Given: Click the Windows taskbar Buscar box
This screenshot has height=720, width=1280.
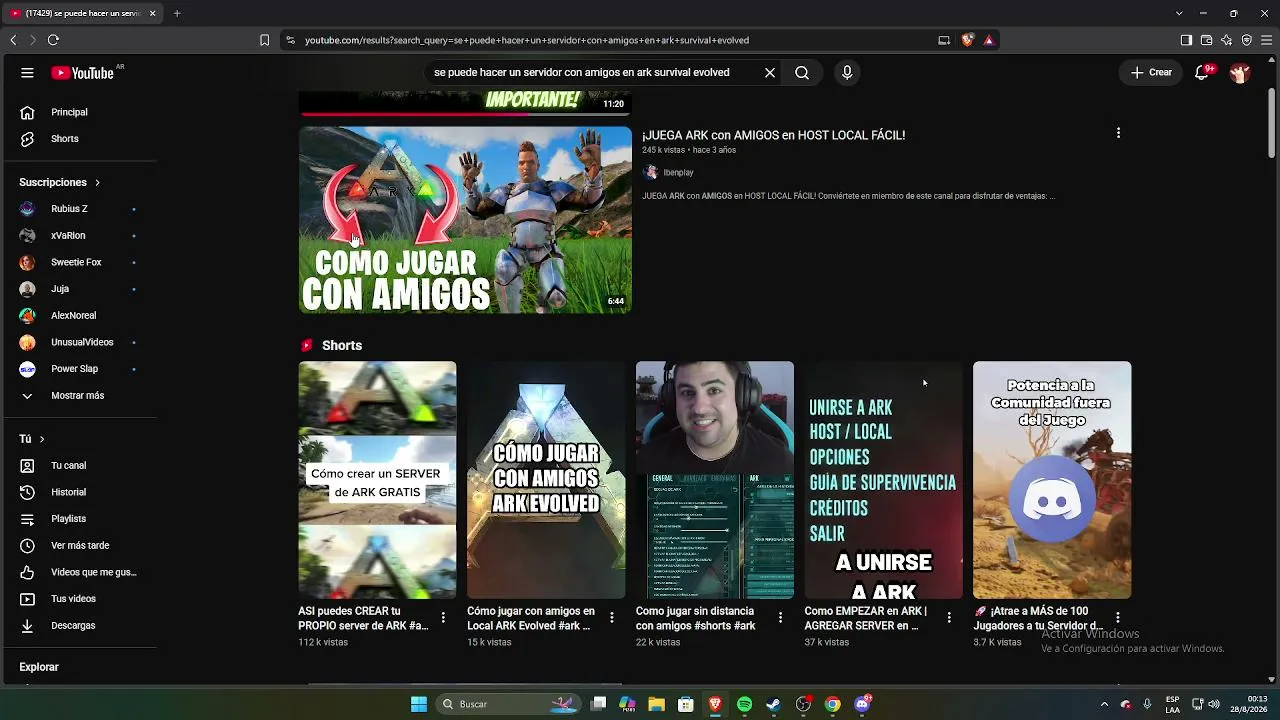Looking at the screenshot, I should coord(507,704).
